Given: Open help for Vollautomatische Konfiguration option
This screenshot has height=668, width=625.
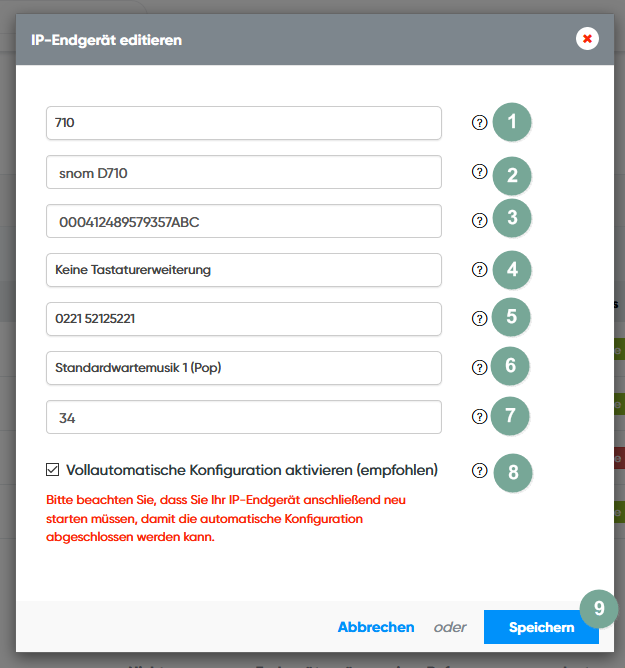Looking at the screenshot, I should [x=479, y=470].
